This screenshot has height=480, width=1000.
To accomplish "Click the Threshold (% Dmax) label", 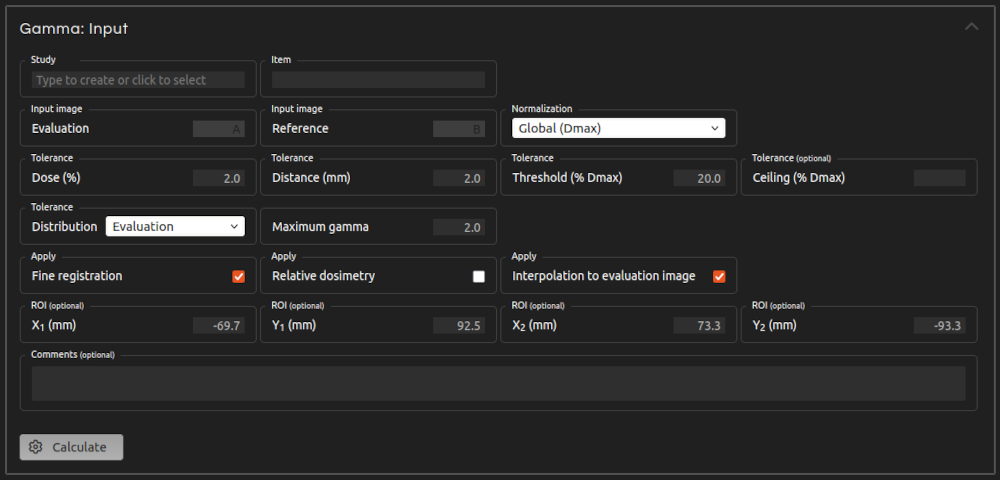I will click(567, 178).
